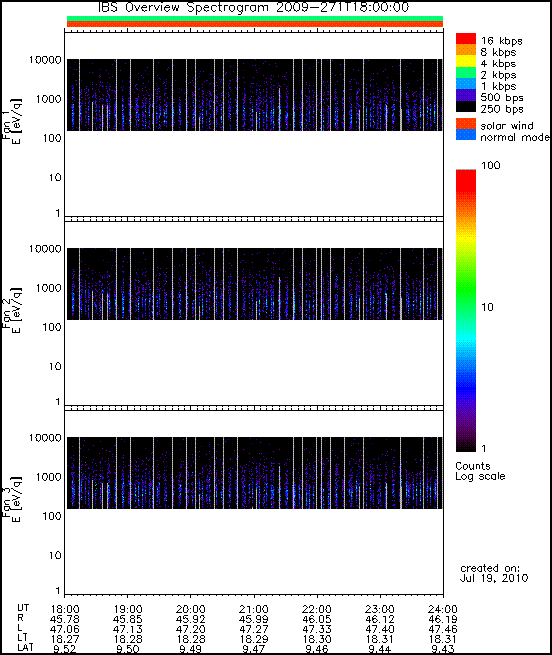Click the '18:00' UT tick label

65,609
